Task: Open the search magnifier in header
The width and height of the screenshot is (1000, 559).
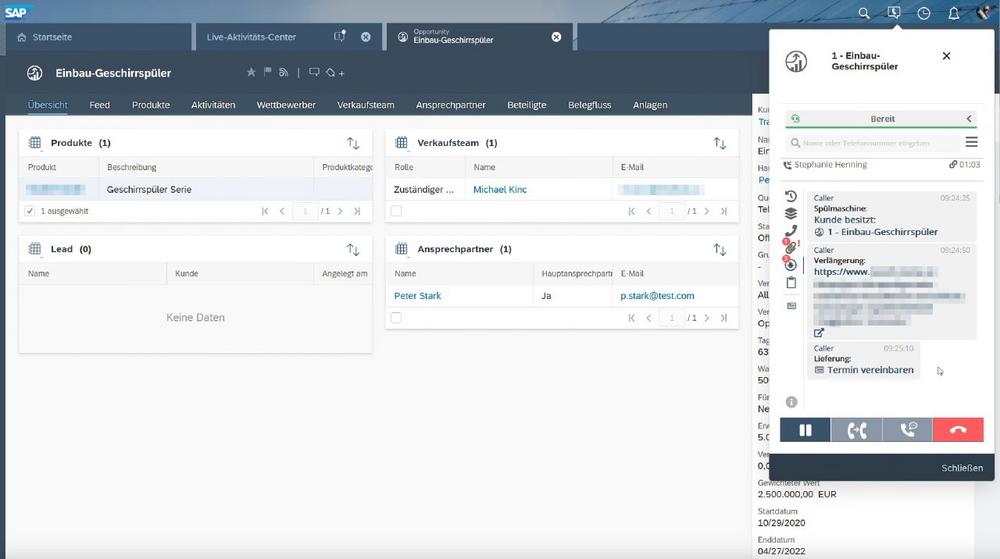Action: 864,13
